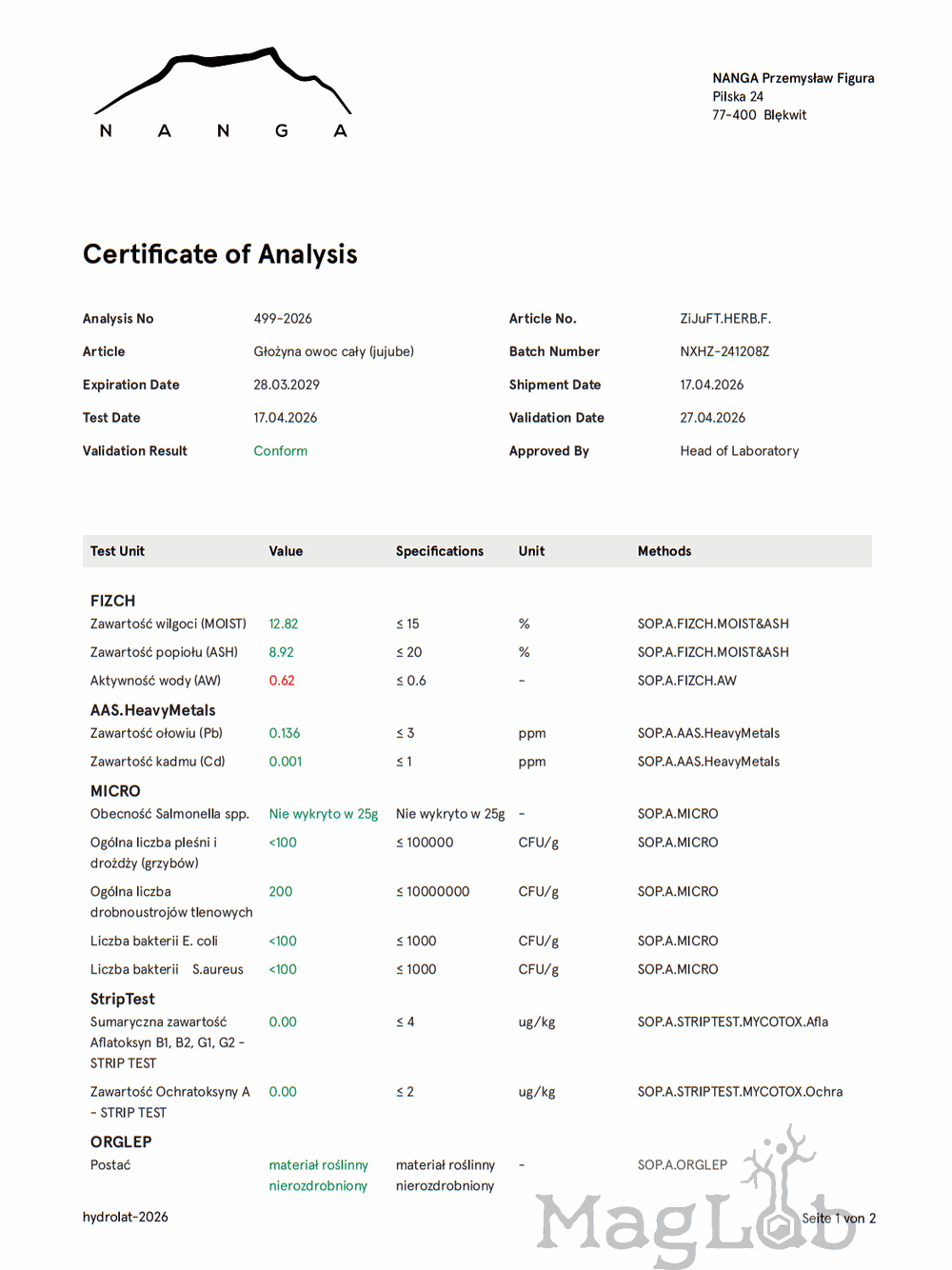Click moisture value '12.82'
This screenshot has height=1270, width=952.
click(x=283, y=624)
